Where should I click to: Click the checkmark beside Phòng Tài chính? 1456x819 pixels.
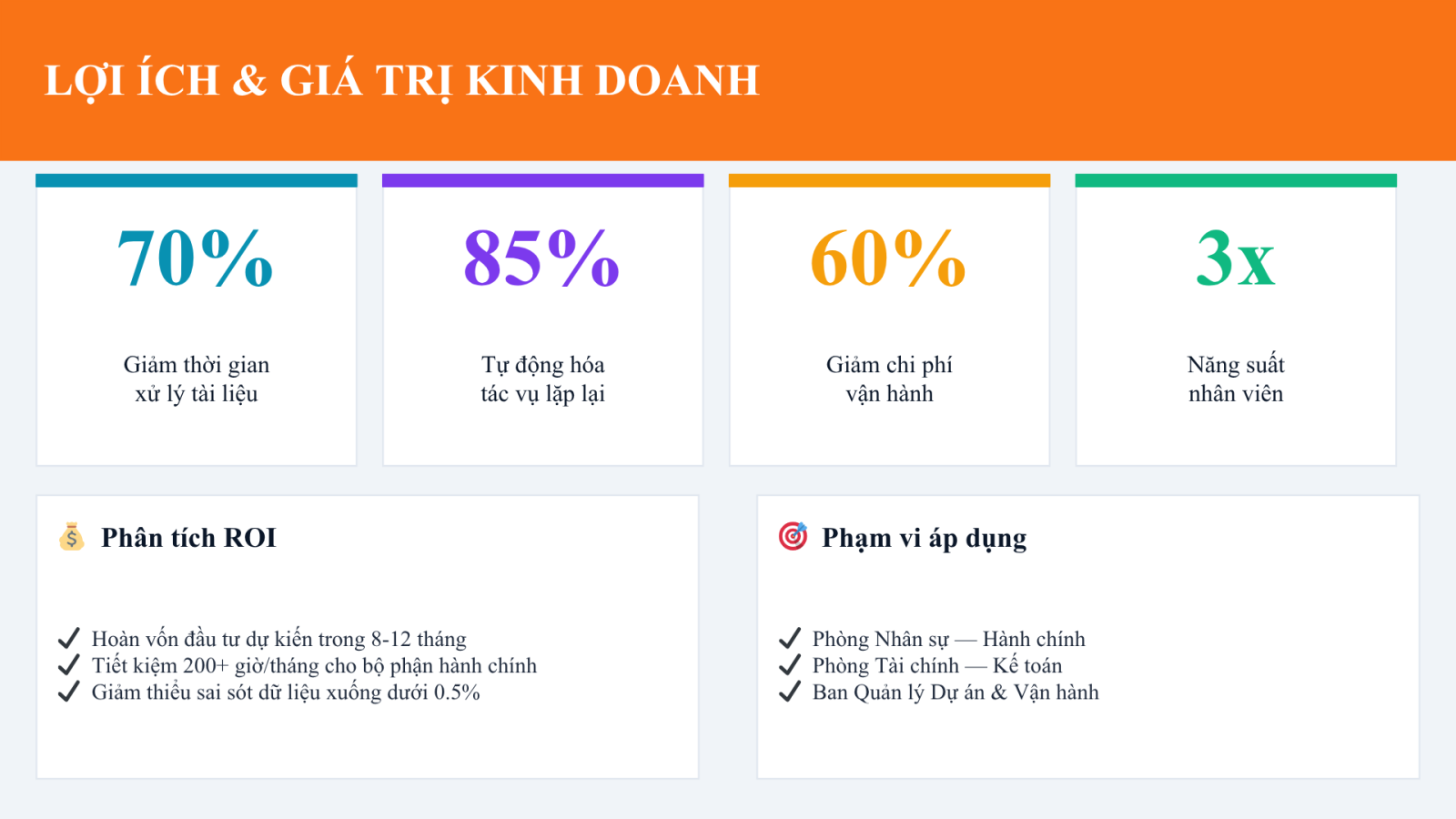790,665
